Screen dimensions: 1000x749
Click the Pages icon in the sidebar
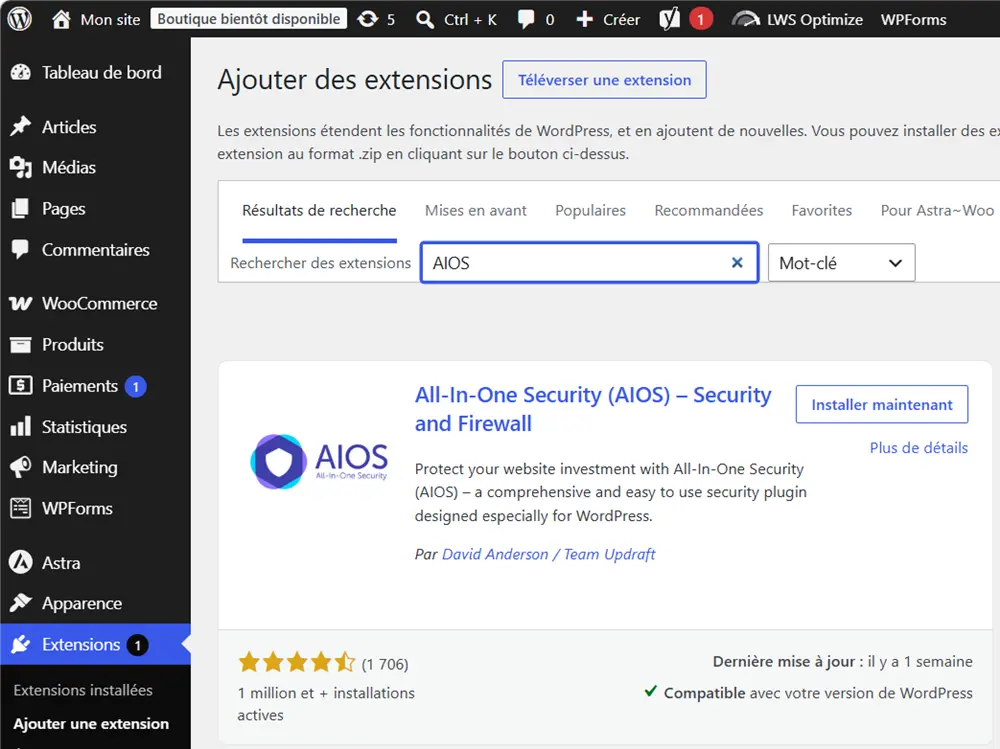point(20,209)
